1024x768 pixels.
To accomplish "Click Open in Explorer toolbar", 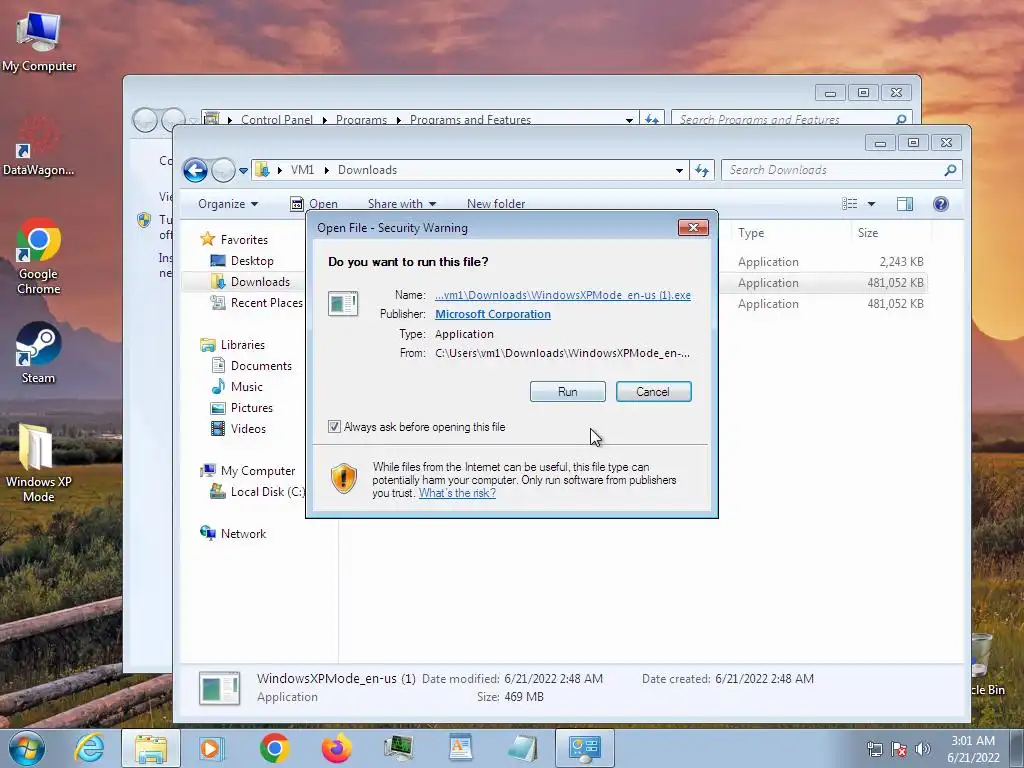I will (314, 204).
